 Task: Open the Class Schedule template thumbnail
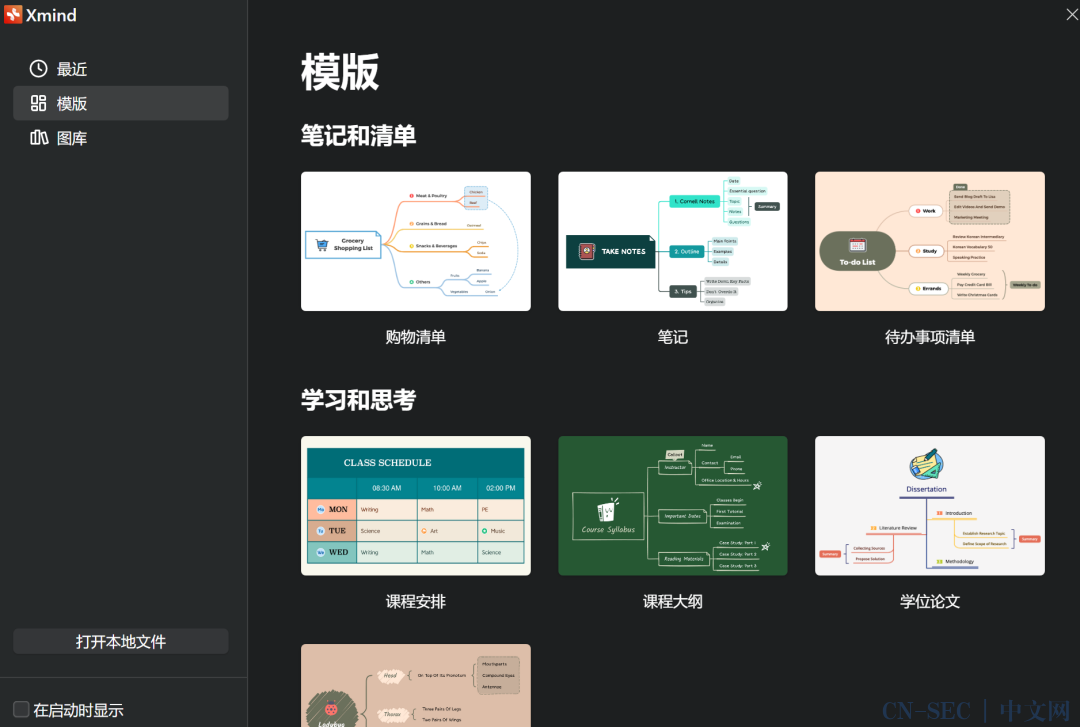tap(415, 506)
